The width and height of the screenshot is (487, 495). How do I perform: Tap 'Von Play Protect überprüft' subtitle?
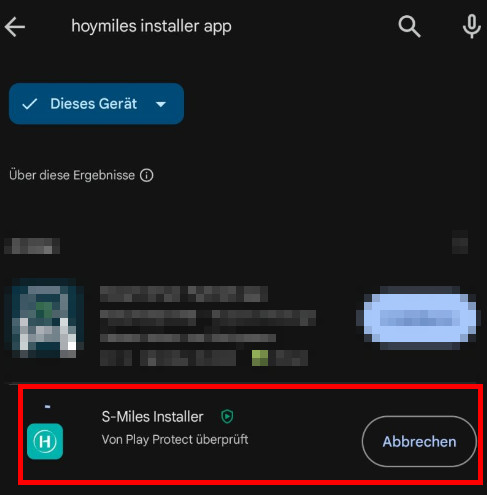coord(175,440)
